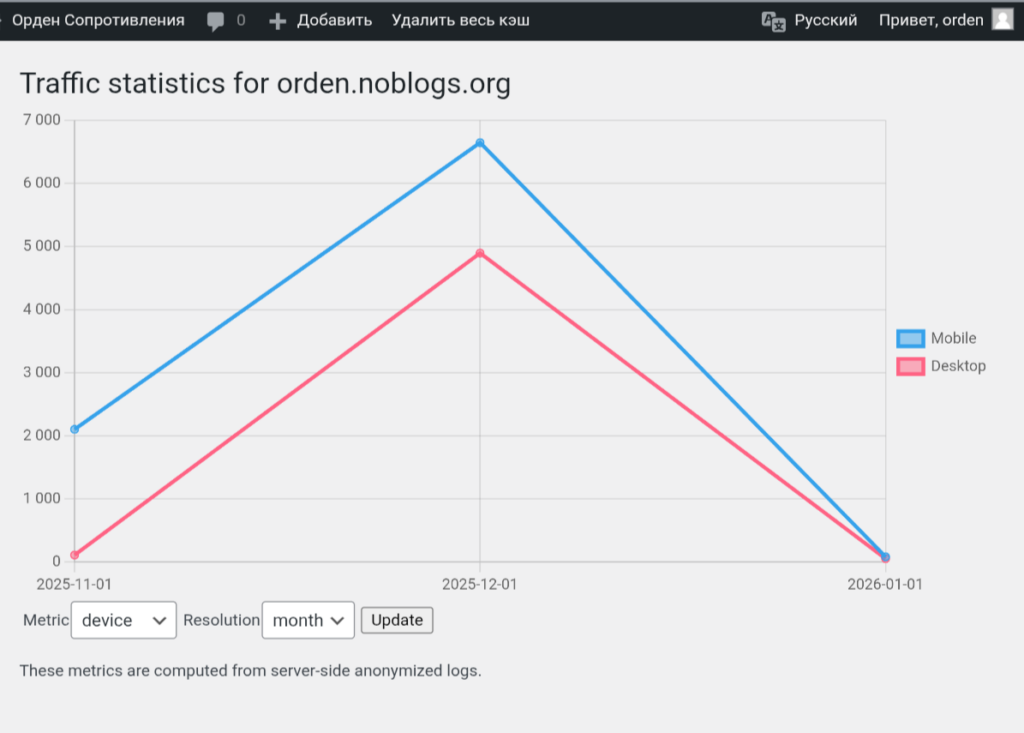Image resolution: width=1024 pixels, height=733 pixels.
Task: Open the Metric device dropdown
Action: pos(124,620)
